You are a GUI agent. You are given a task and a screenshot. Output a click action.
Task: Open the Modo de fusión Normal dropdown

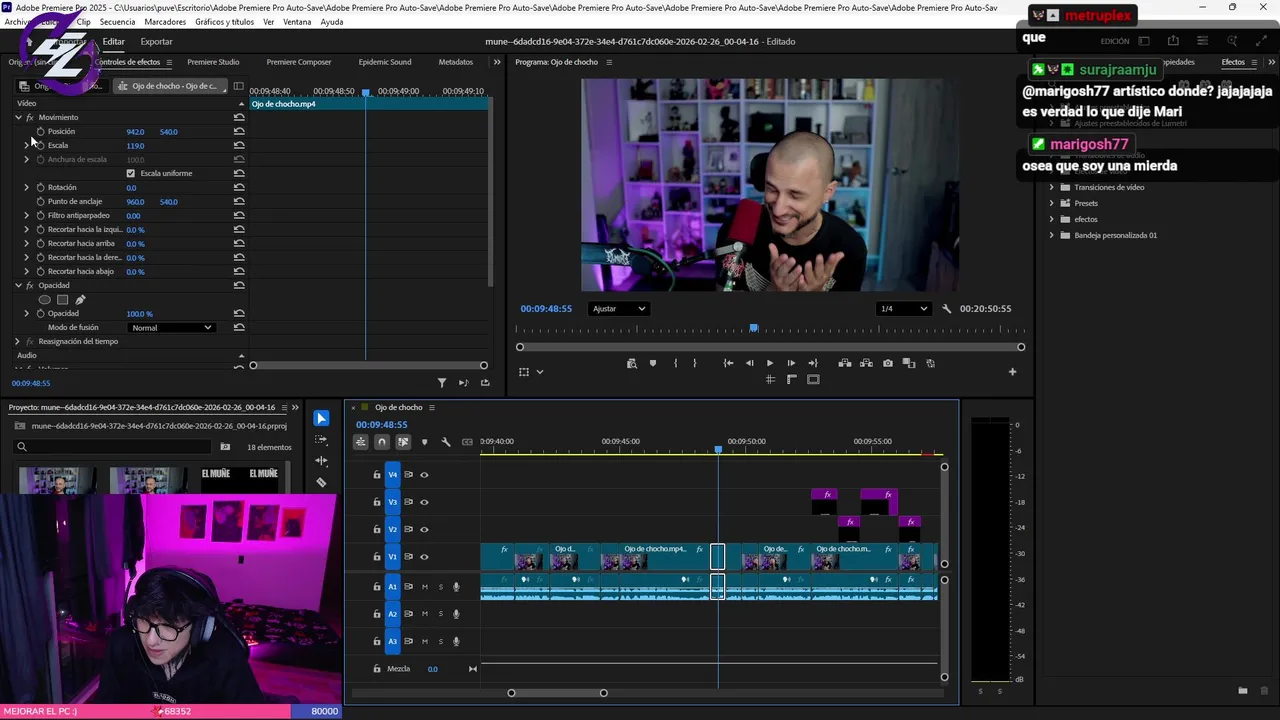(172, 327)
